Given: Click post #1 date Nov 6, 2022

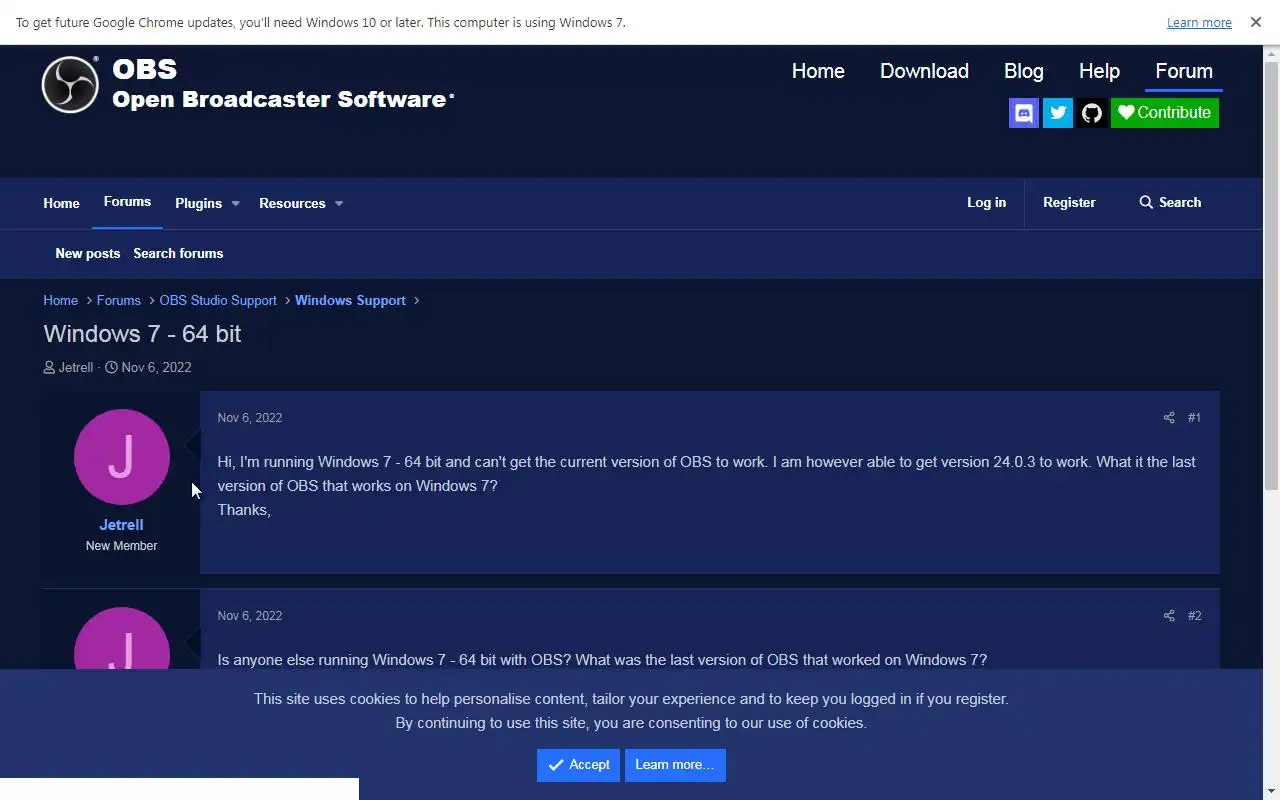Looking at the screenshot, I should pos(250,418).
